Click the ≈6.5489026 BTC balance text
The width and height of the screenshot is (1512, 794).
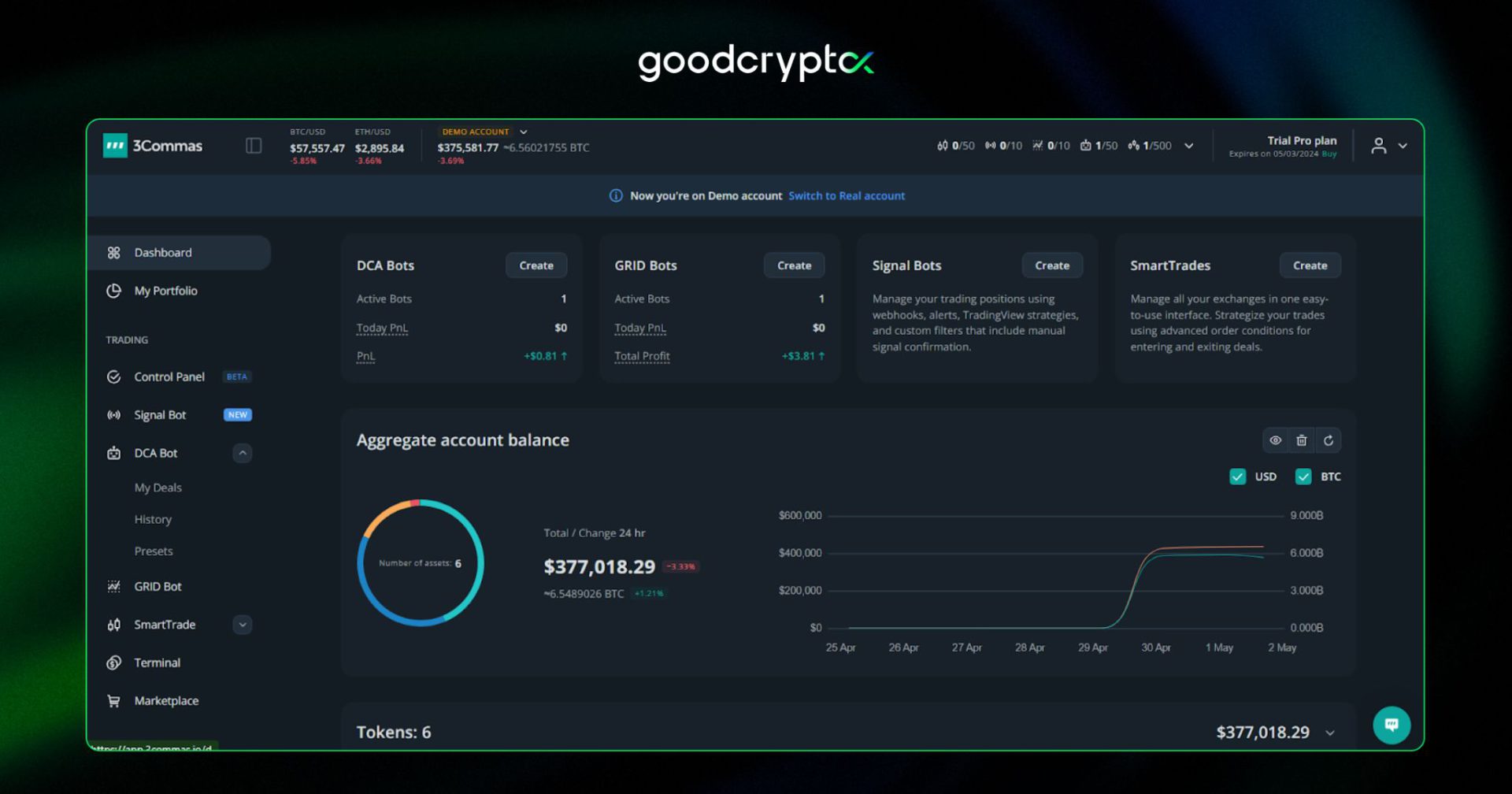(x=584, y=594)
